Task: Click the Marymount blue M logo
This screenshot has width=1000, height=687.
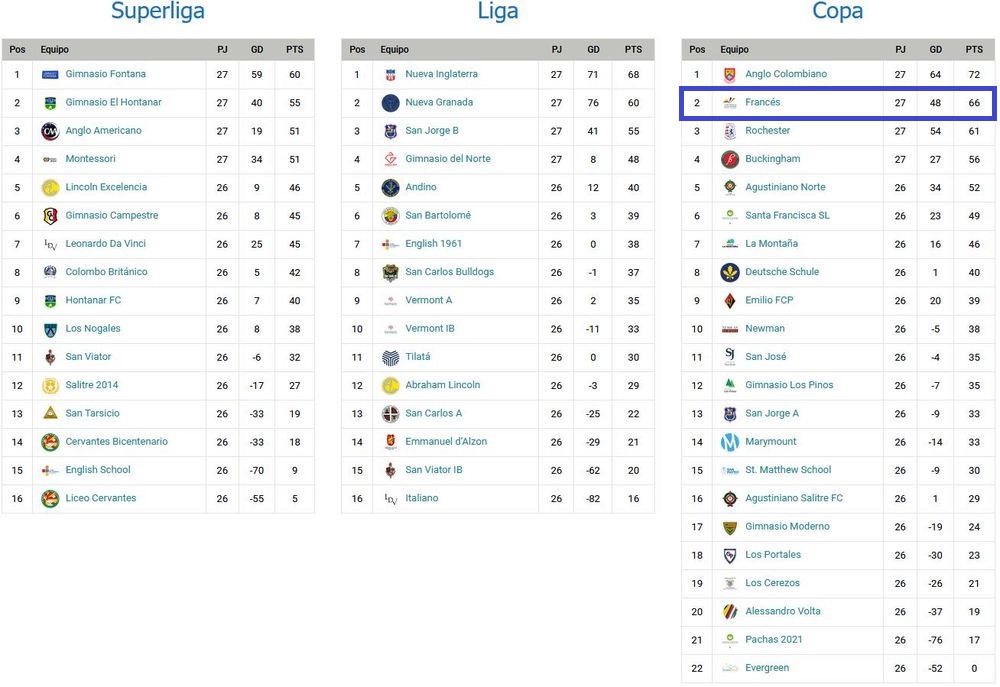Action: click(x=730, y=442)
